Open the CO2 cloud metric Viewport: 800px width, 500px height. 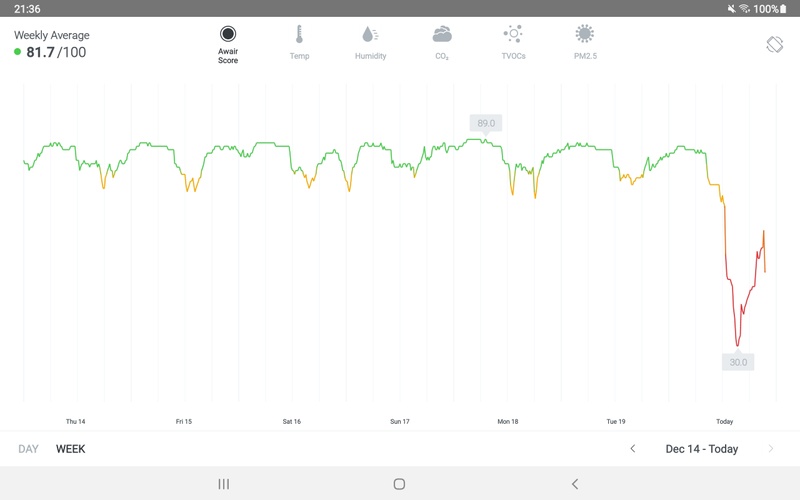(x=442, y=34)
